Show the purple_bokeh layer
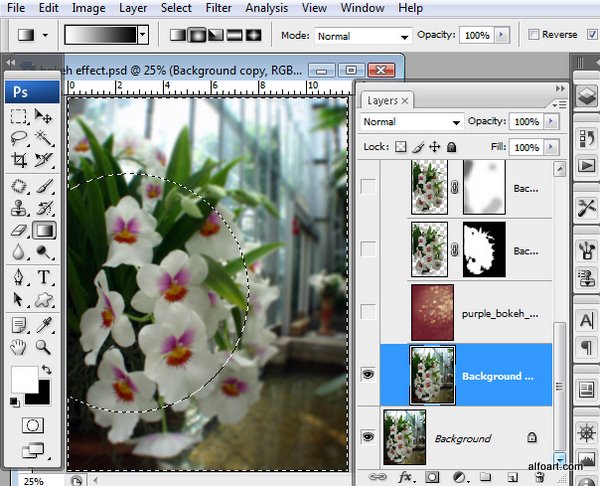600x486 pixels. click(x=369, y=312)
